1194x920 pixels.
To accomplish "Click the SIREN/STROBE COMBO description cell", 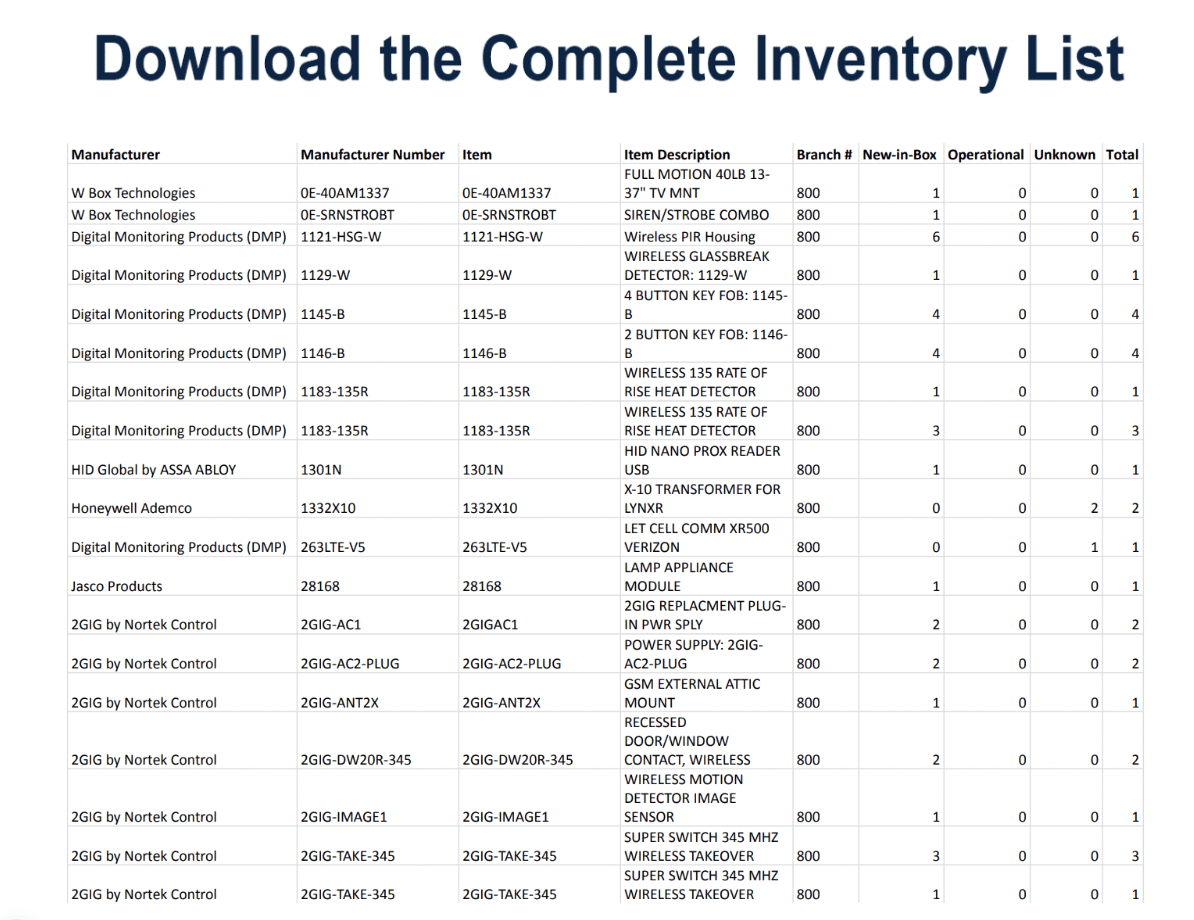I will coord(696,215).
